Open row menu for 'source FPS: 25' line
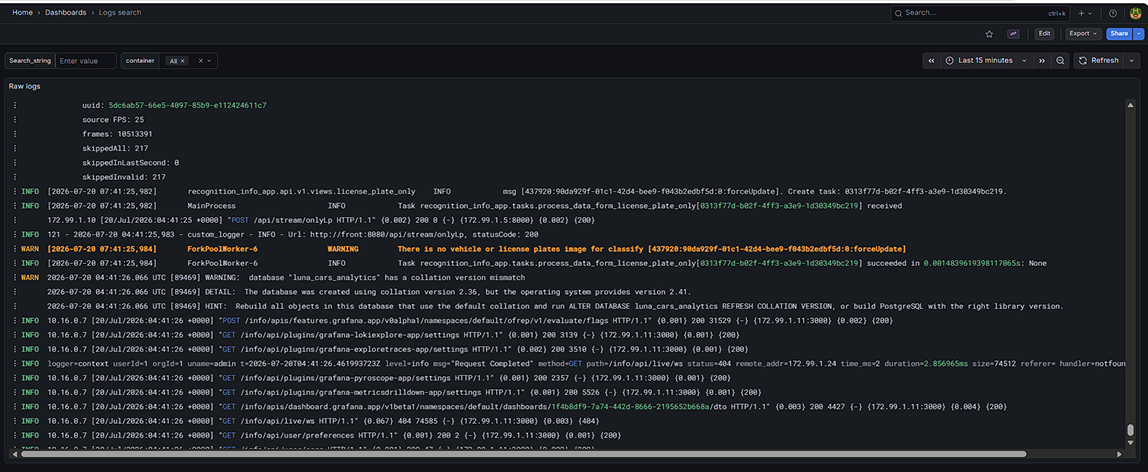The width and height of the screenshot is (1148, 472). [x=14, y=119]
